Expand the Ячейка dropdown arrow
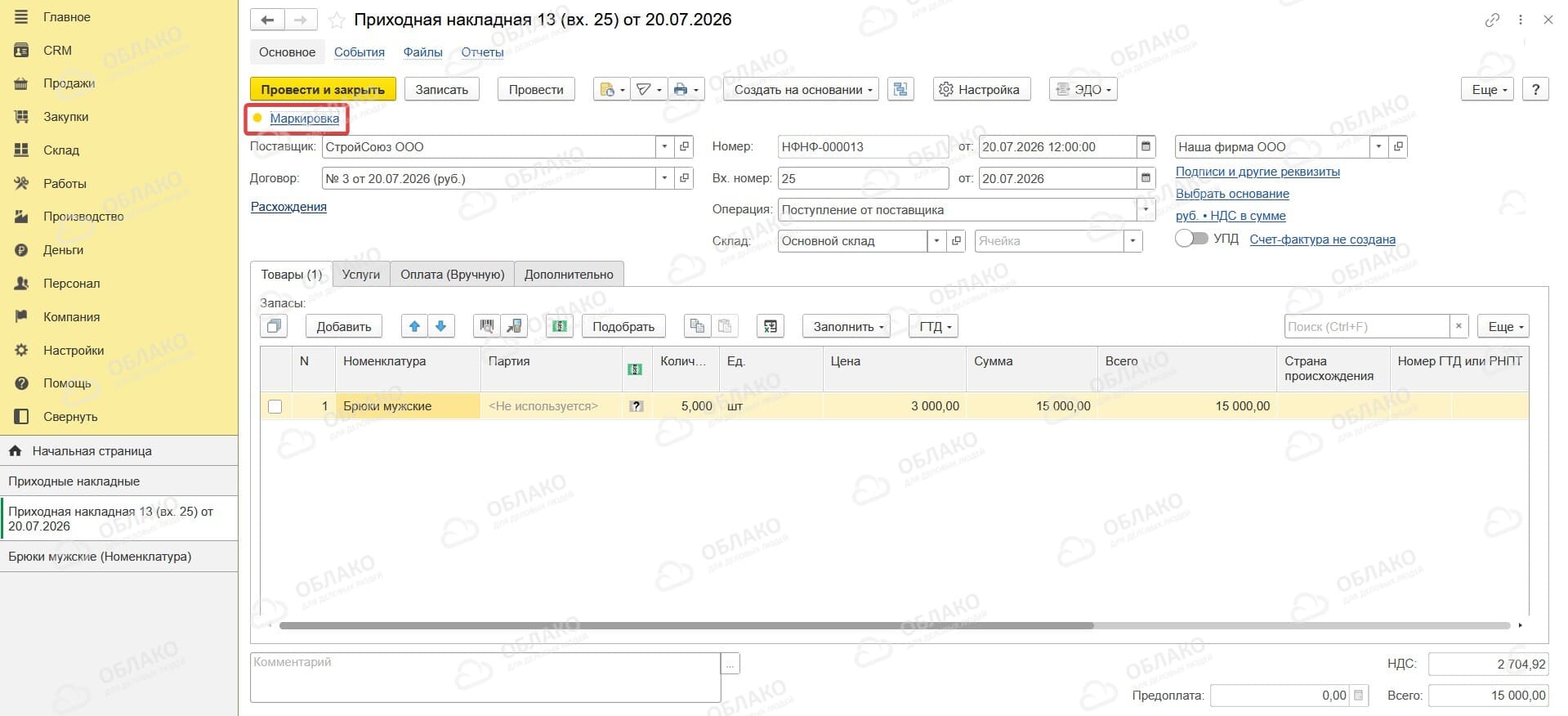The width and height of the screenshot is (1568, 716). click(1132, 241)
